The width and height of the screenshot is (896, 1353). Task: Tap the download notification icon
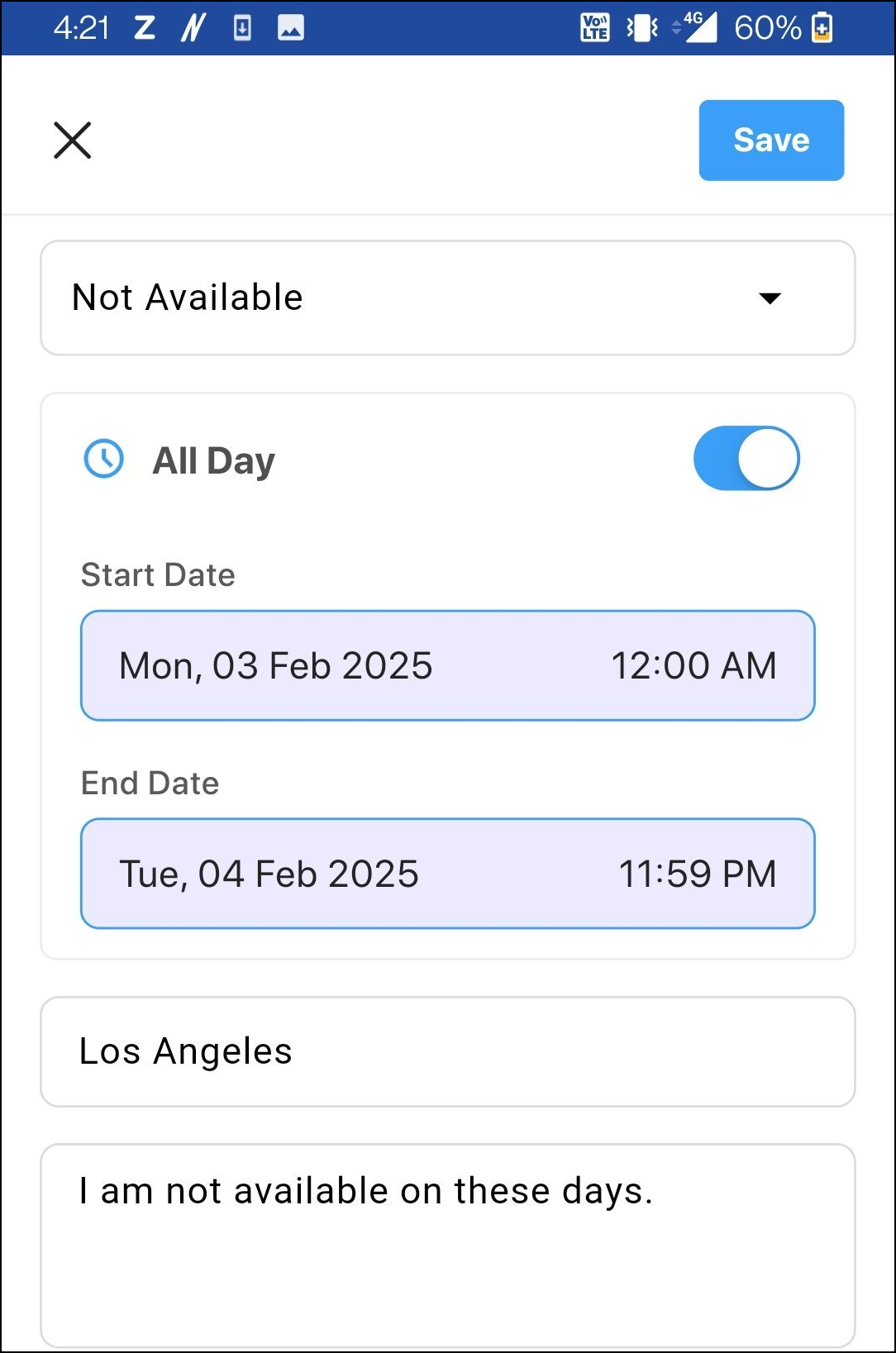[x=242, y=28]
